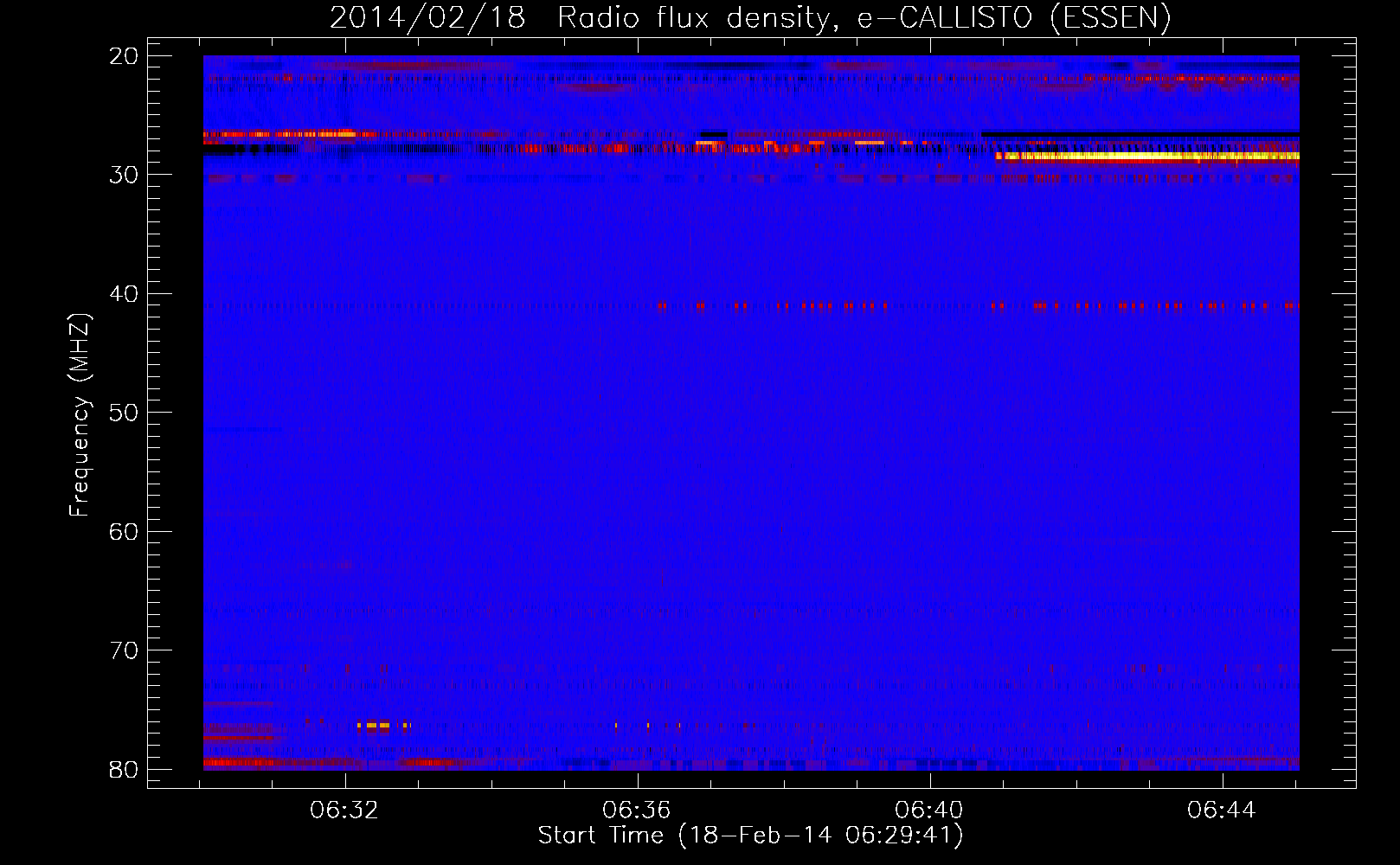Click the 06:44 time tick label
The image size is (1400, 865).
coord(1222,811)
